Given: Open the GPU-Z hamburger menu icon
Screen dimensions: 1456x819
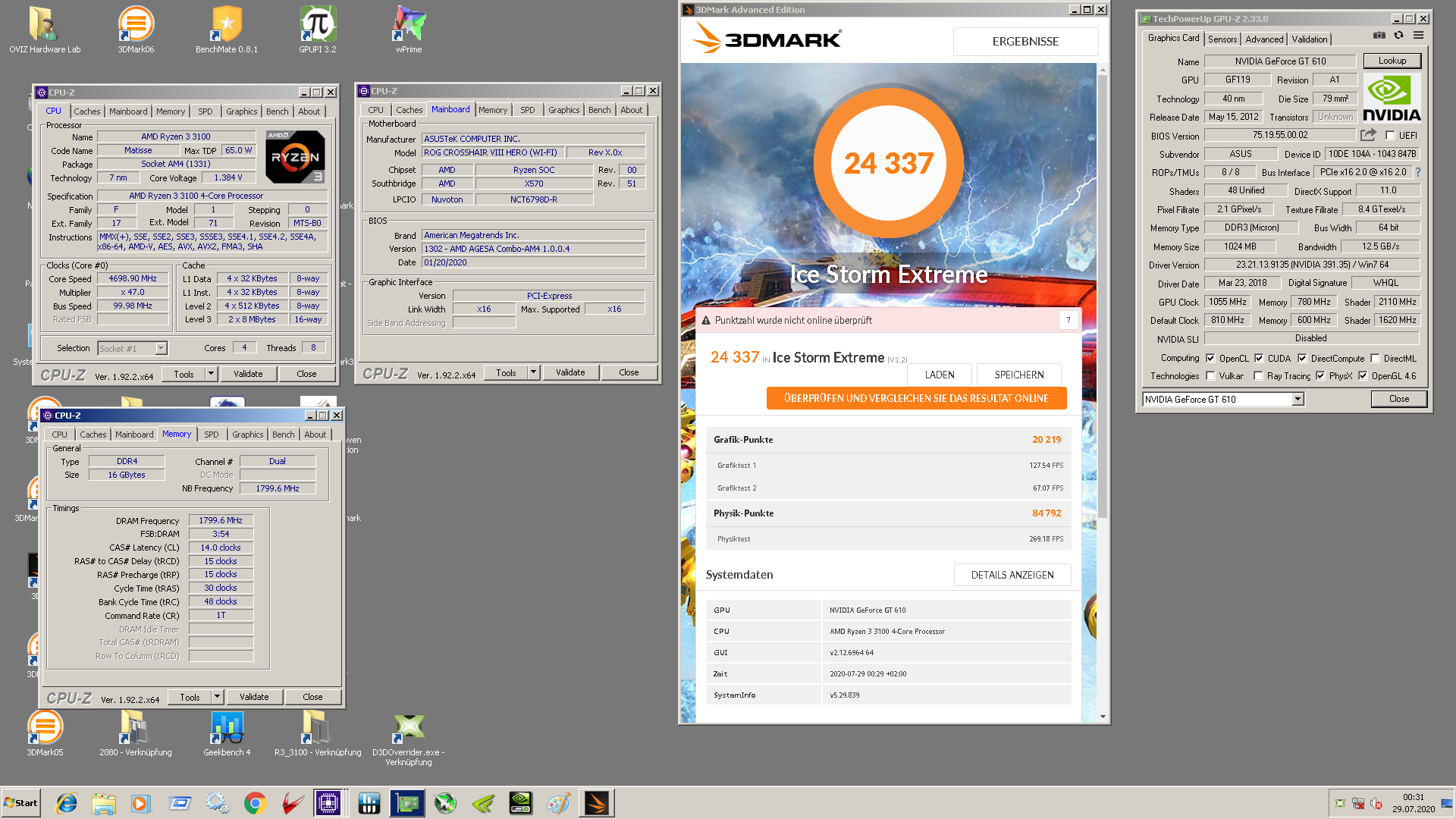Looking at the screenshot, I should pyautogui.click(x=1418, y=36).
